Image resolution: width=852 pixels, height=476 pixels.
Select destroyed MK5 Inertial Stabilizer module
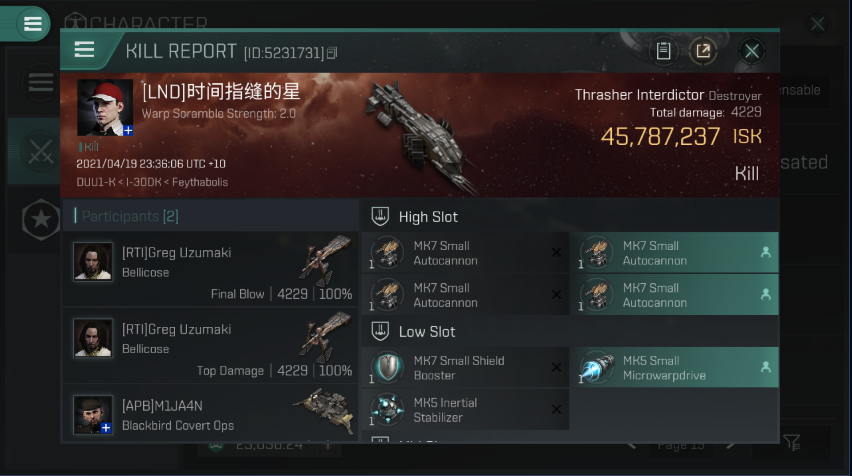coord(466,410)
